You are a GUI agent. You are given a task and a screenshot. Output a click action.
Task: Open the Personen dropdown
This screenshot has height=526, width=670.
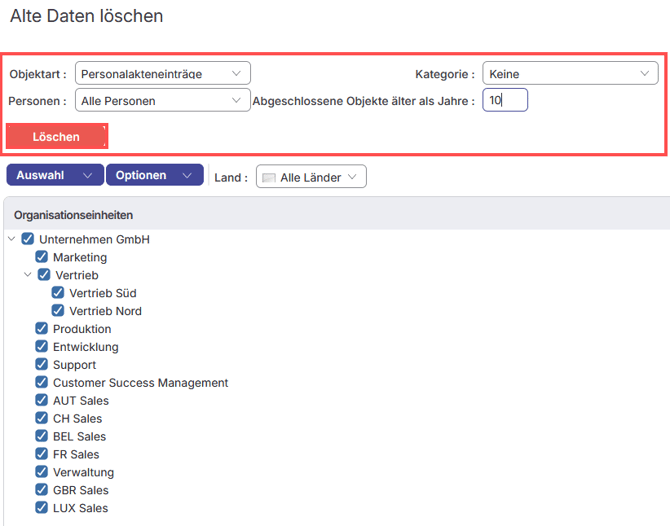click(x=162, y=100)
